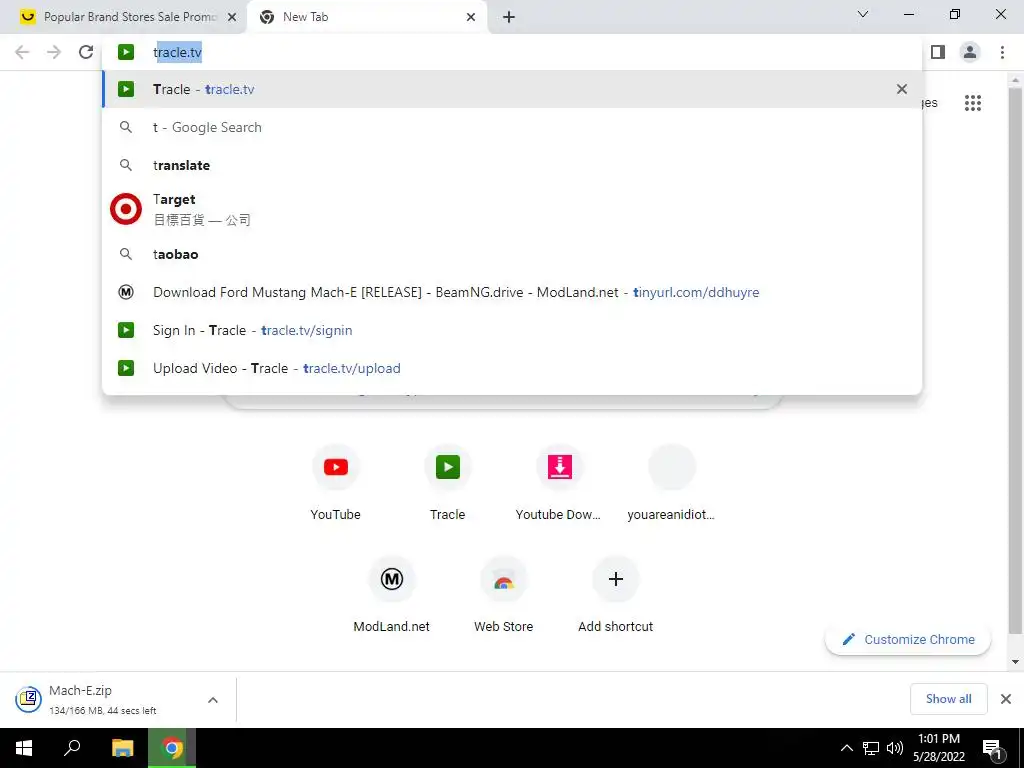Choose the 't - Google Search' suggestion
1024x768 pixels.
(x=512, y=127)
